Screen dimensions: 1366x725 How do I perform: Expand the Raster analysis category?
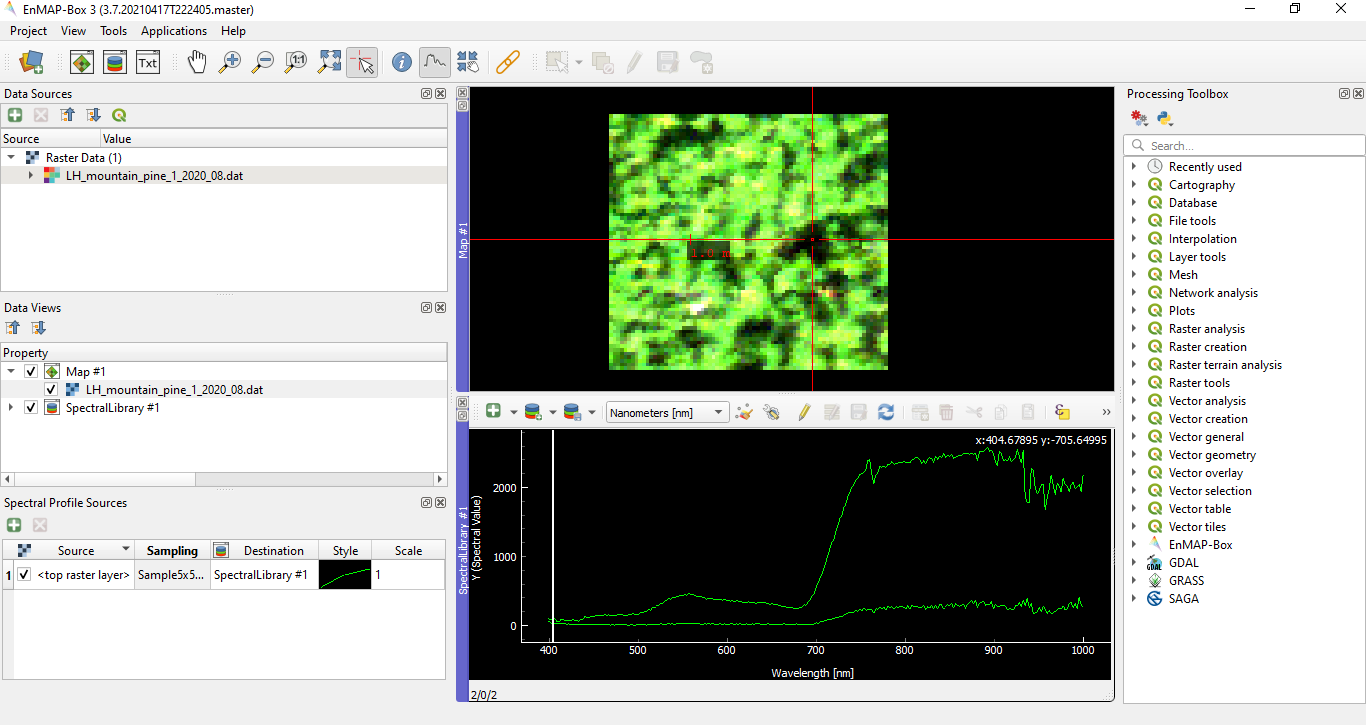[1133, 328]
